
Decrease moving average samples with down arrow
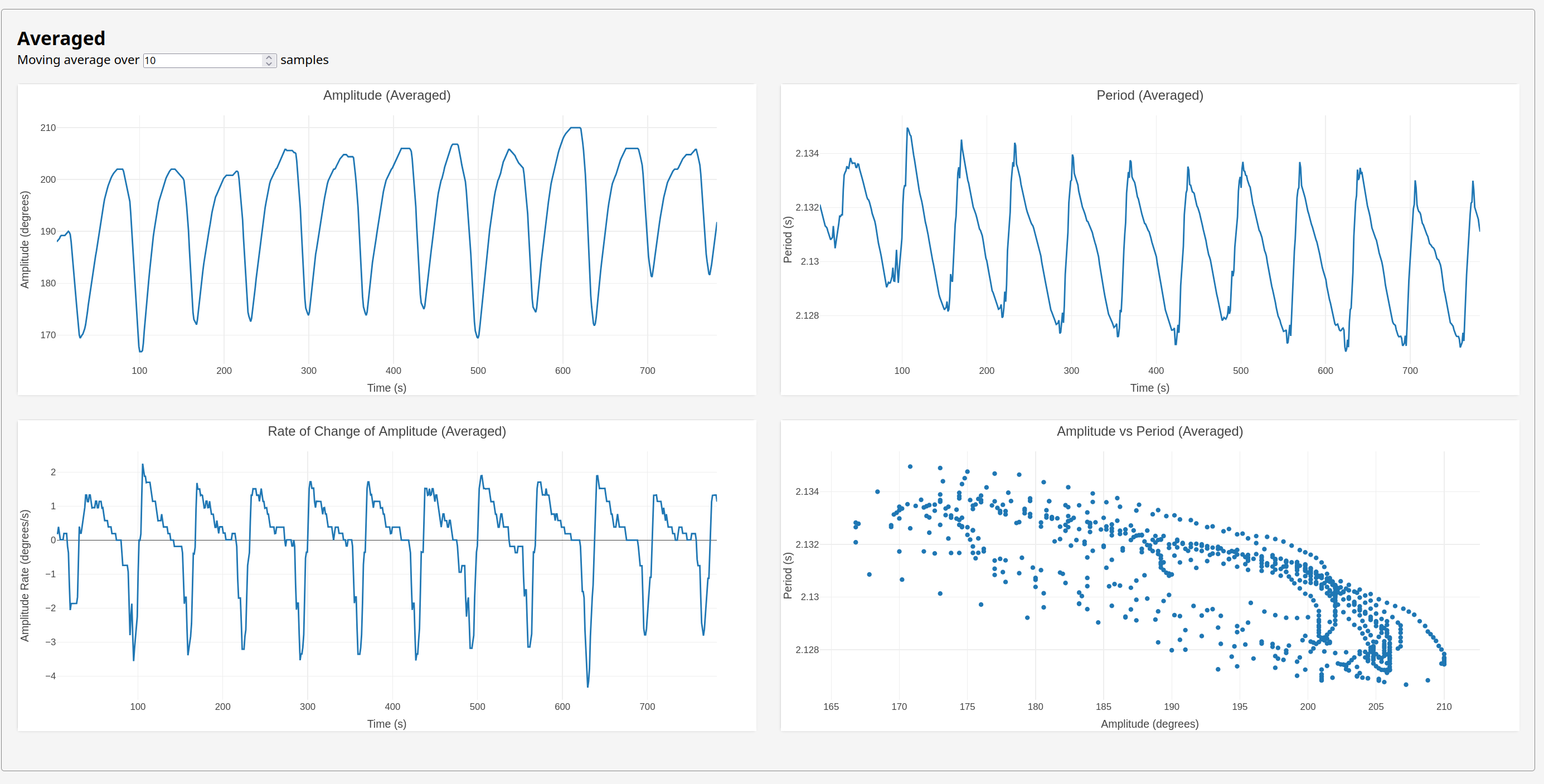pyautogui.click(x=269, y=64)
